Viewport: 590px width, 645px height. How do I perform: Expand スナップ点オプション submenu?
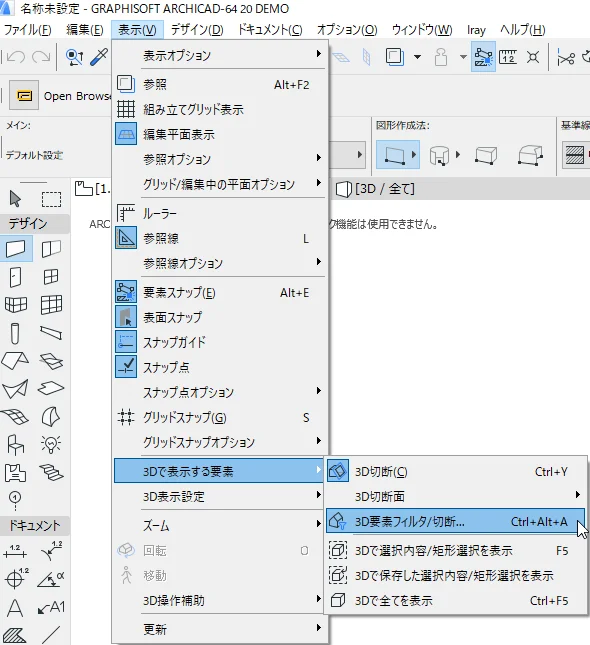pos(219,392)
